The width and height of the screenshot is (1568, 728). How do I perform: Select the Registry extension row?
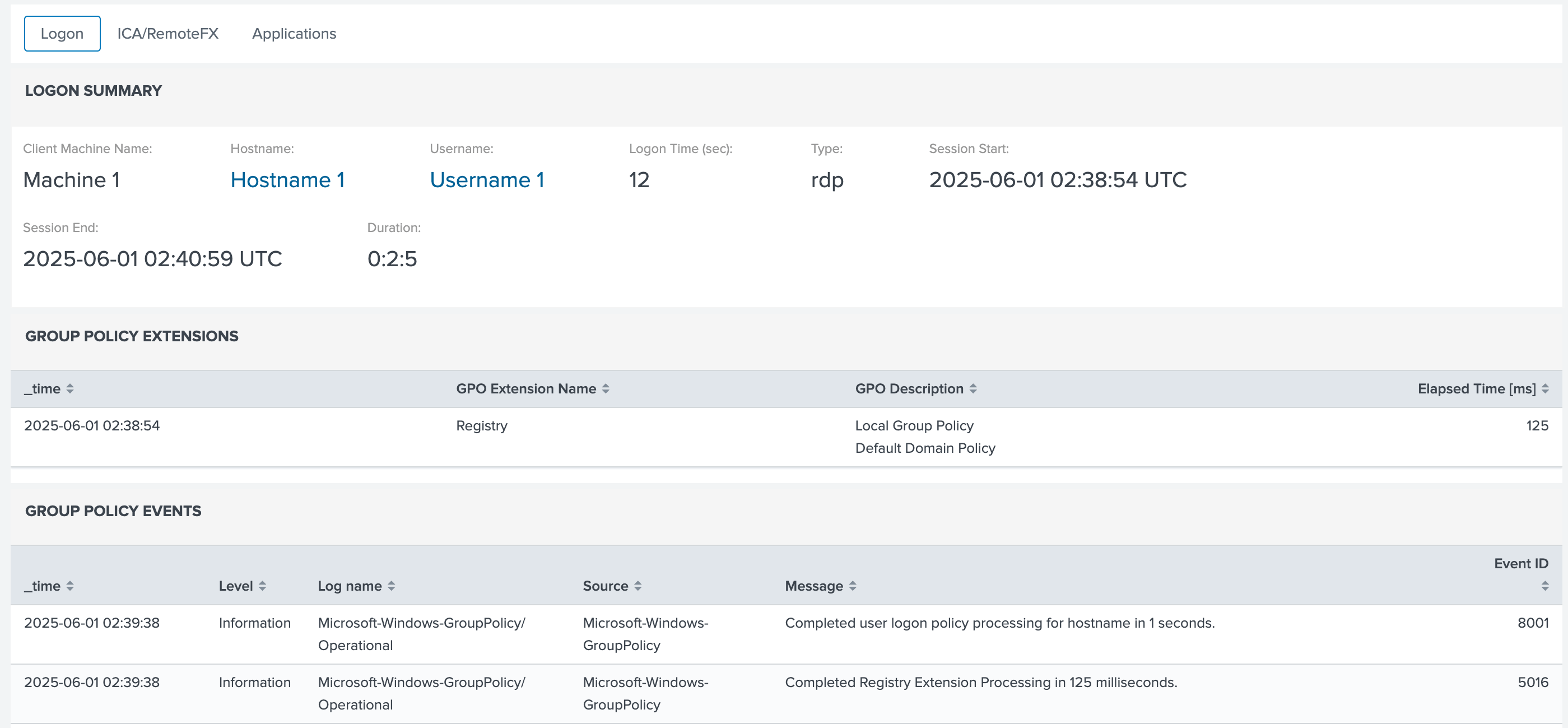(481, 425)
